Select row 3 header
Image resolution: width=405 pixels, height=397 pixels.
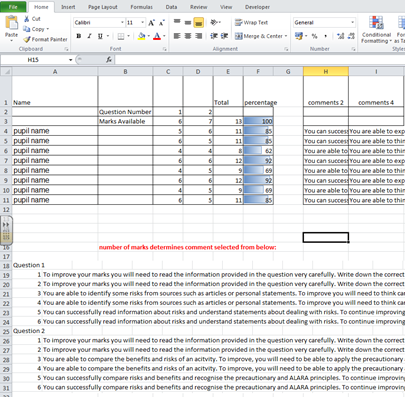pyautogui.click(x=6, y=121)
